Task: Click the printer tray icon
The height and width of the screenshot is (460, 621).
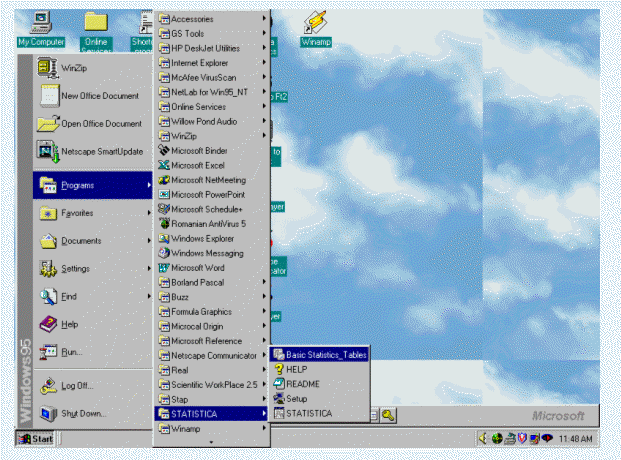Action: [x=511, y=439]
